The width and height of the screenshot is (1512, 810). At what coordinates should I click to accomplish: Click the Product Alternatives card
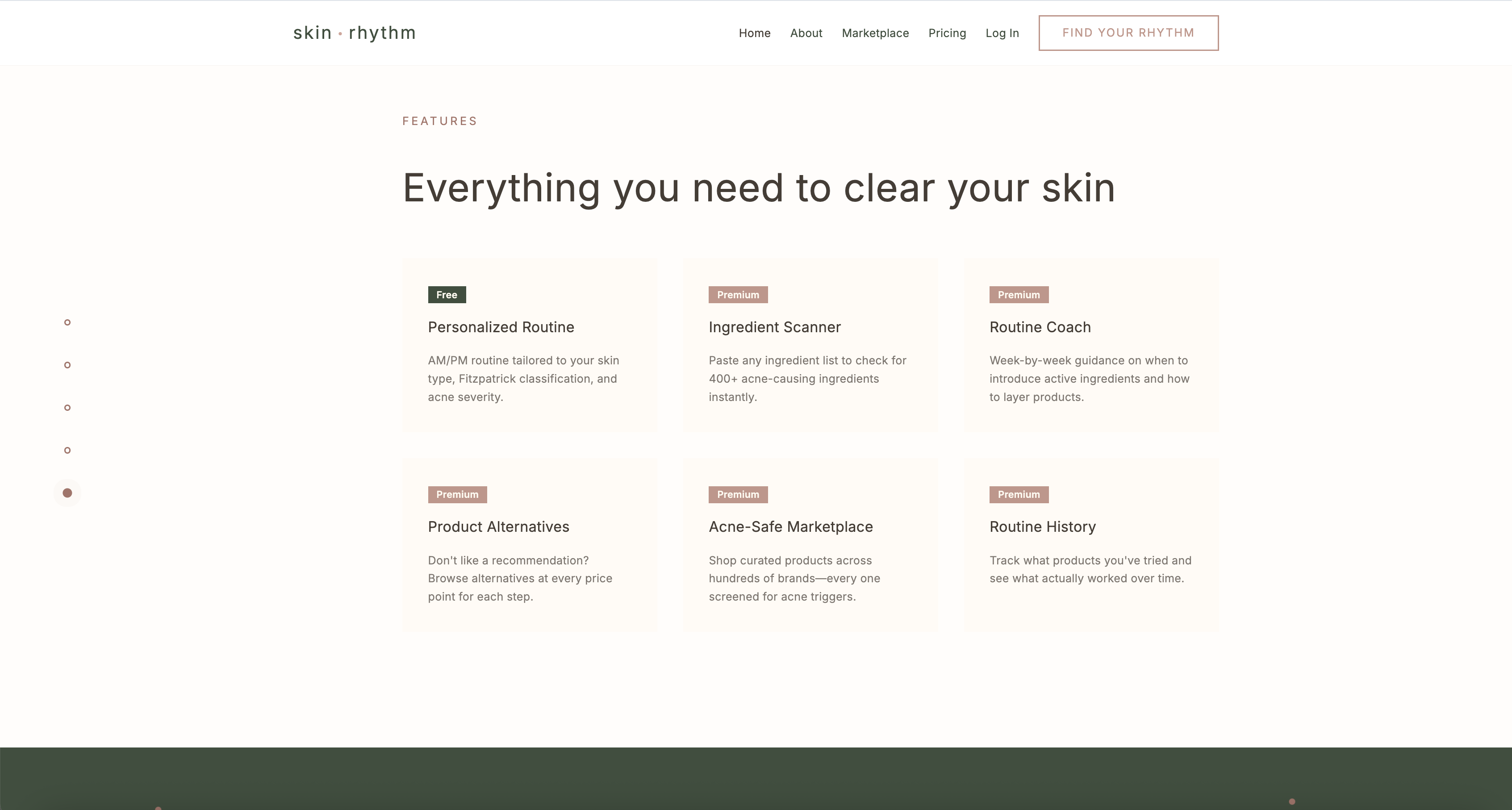coord(530,546)
